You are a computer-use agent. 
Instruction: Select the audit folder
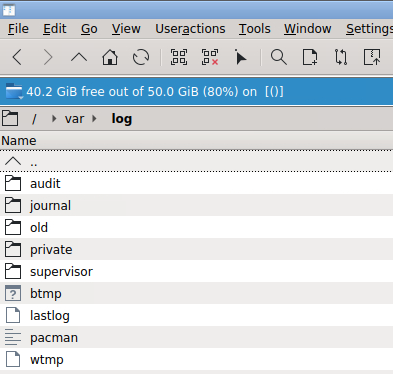[x=196, y=183]
